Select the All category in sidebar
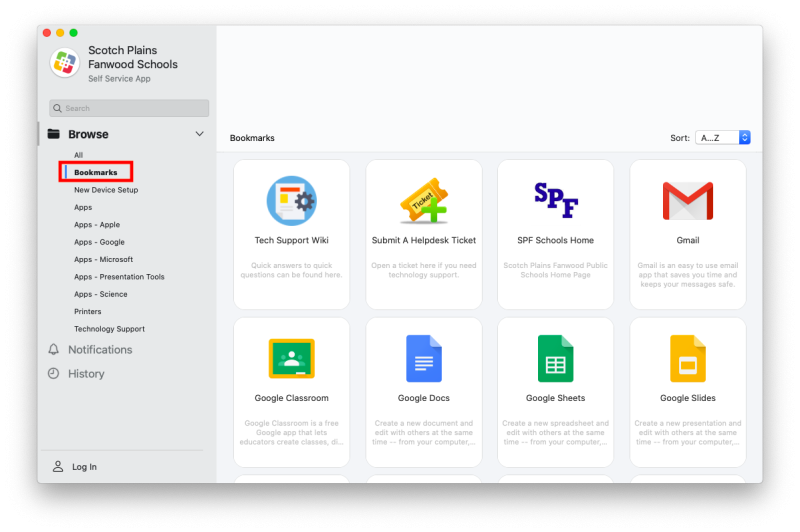800x532 pixels. [78, 155]
